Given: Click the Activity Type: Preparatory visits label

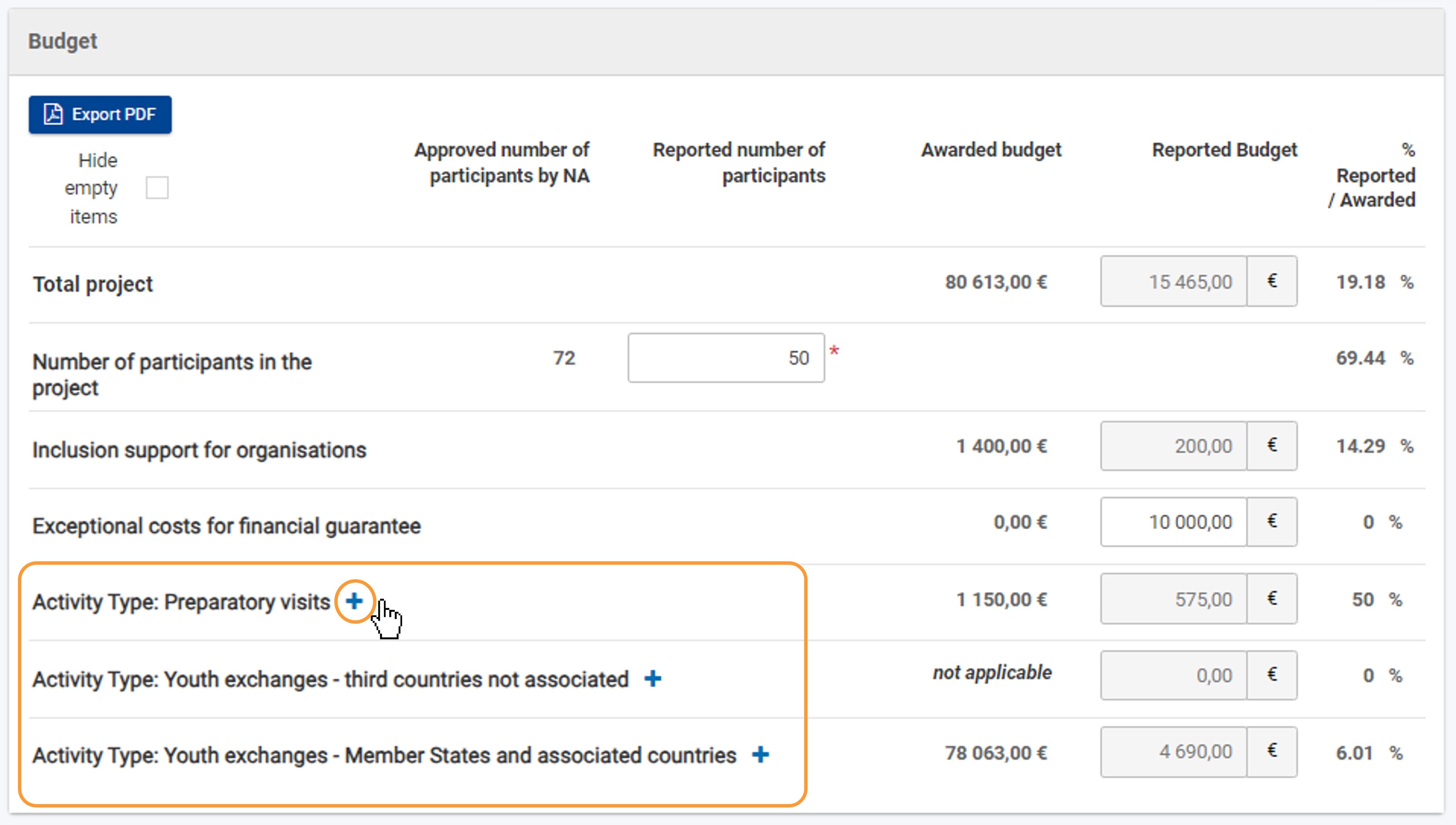Looking at the screenshot, I should (x=181, y=602).
